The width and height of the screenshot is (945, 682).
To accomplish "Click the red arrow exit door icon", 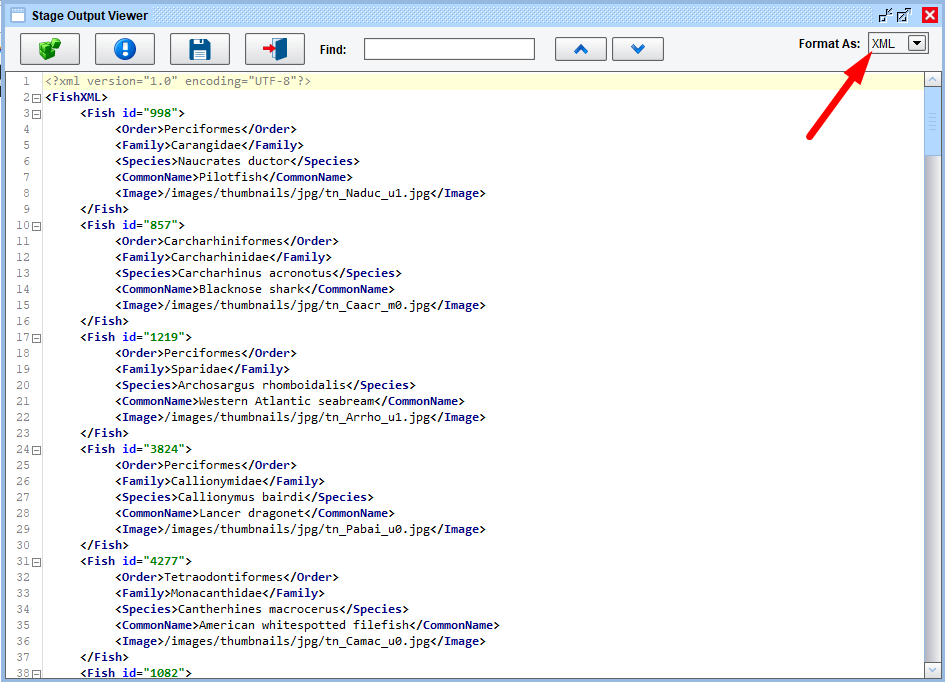I will pyautogui.click(x=275, y=49).
